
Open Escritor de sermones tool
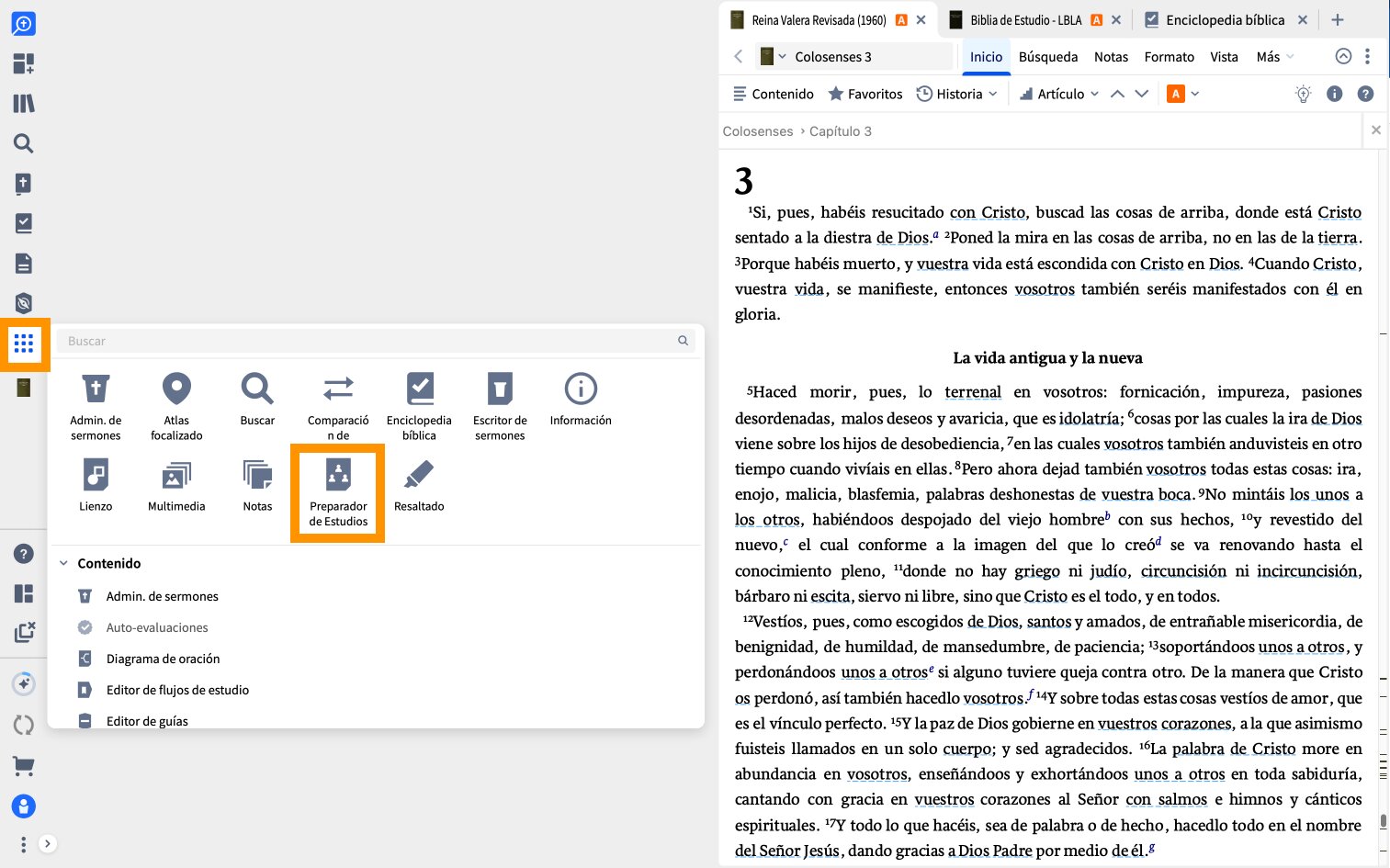(500, 407)
